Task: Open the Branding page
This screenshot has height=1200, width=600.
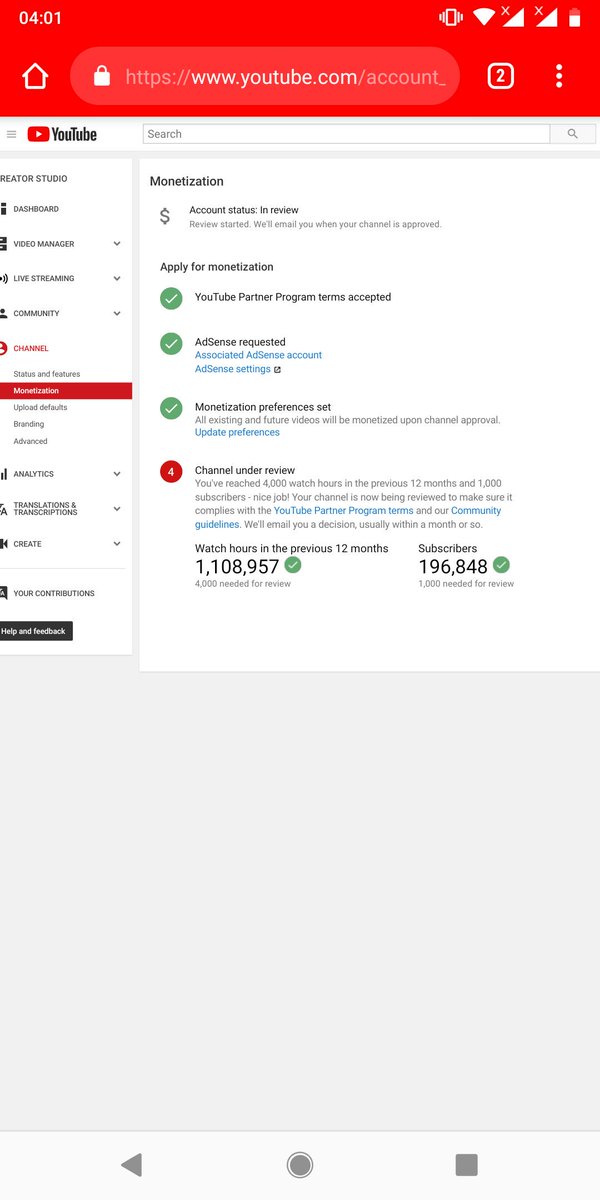Action: (x=29, y=424)
